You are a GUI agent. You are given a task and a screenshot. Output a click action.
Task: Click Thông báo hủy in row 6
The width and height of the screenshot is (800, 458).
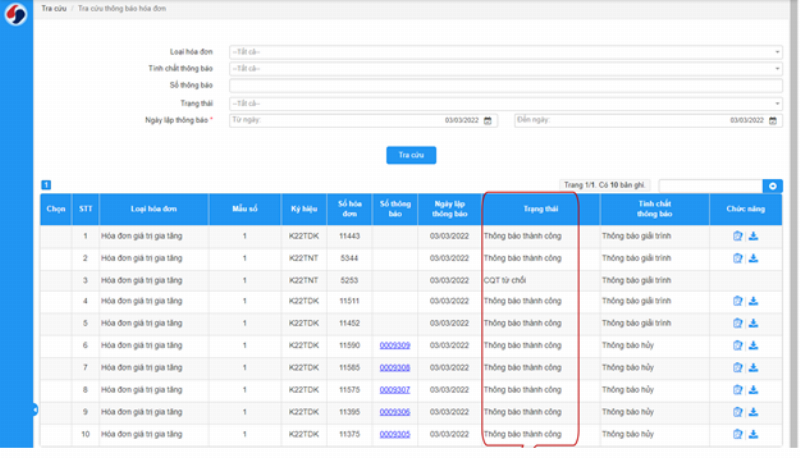coord(628,345)
